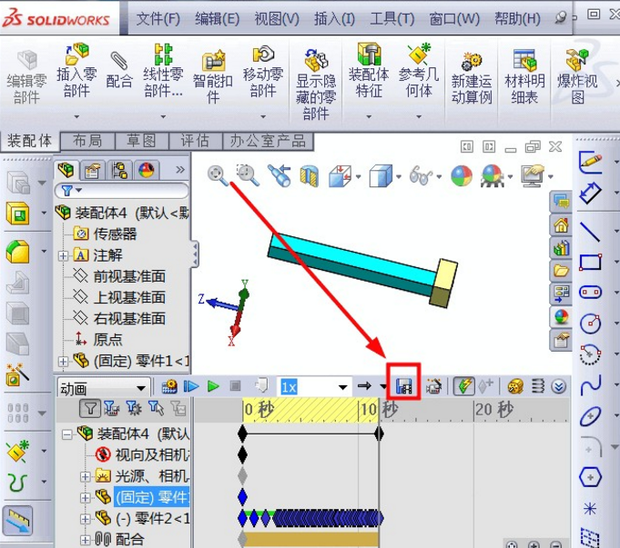
Task: Select 前视基准面 in feature tree
Action: pyautogui.click(x=129, y=276)
